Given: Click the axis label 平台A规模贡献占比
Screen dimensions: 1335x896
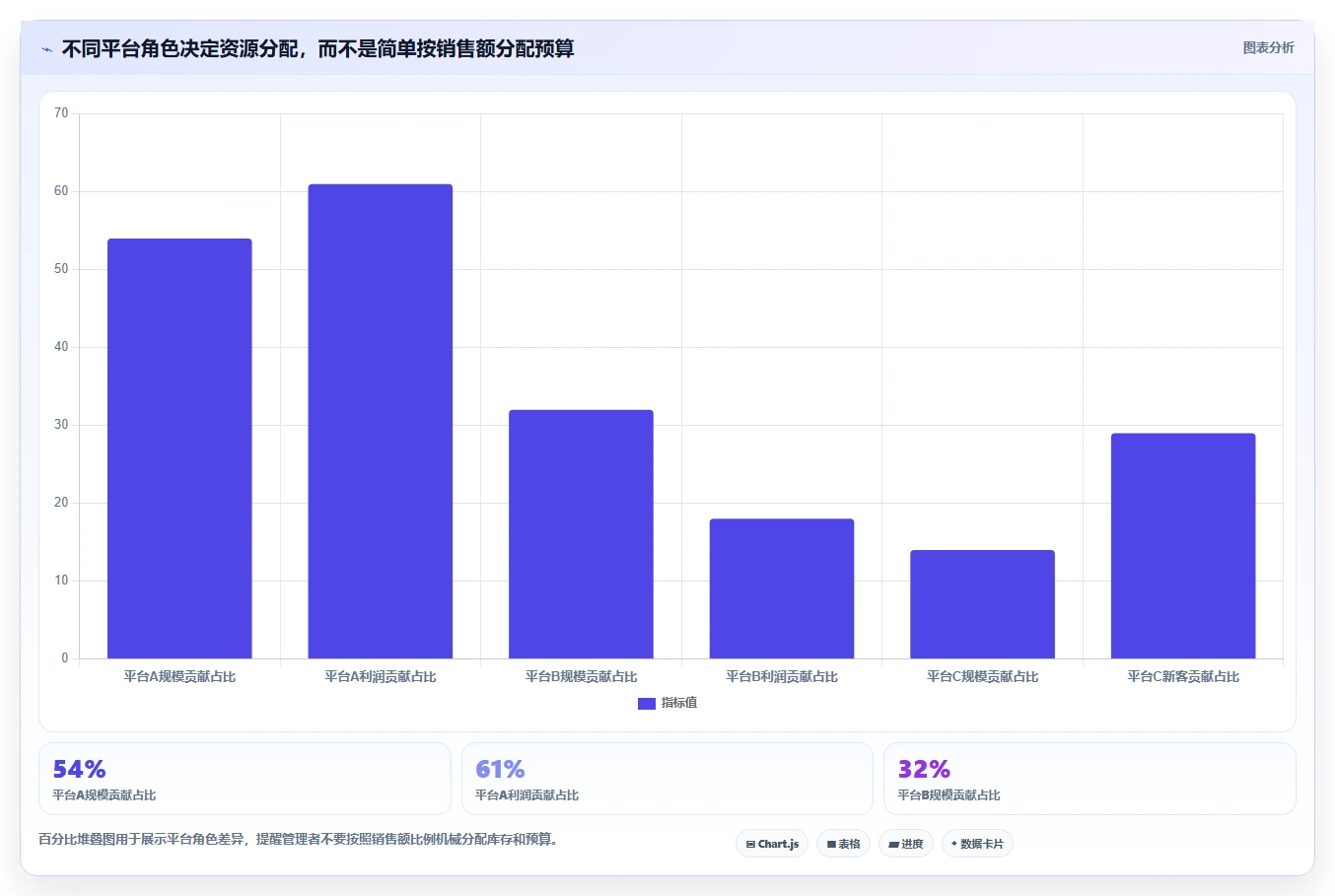Looking at the screenshot, I should point(179,677).
